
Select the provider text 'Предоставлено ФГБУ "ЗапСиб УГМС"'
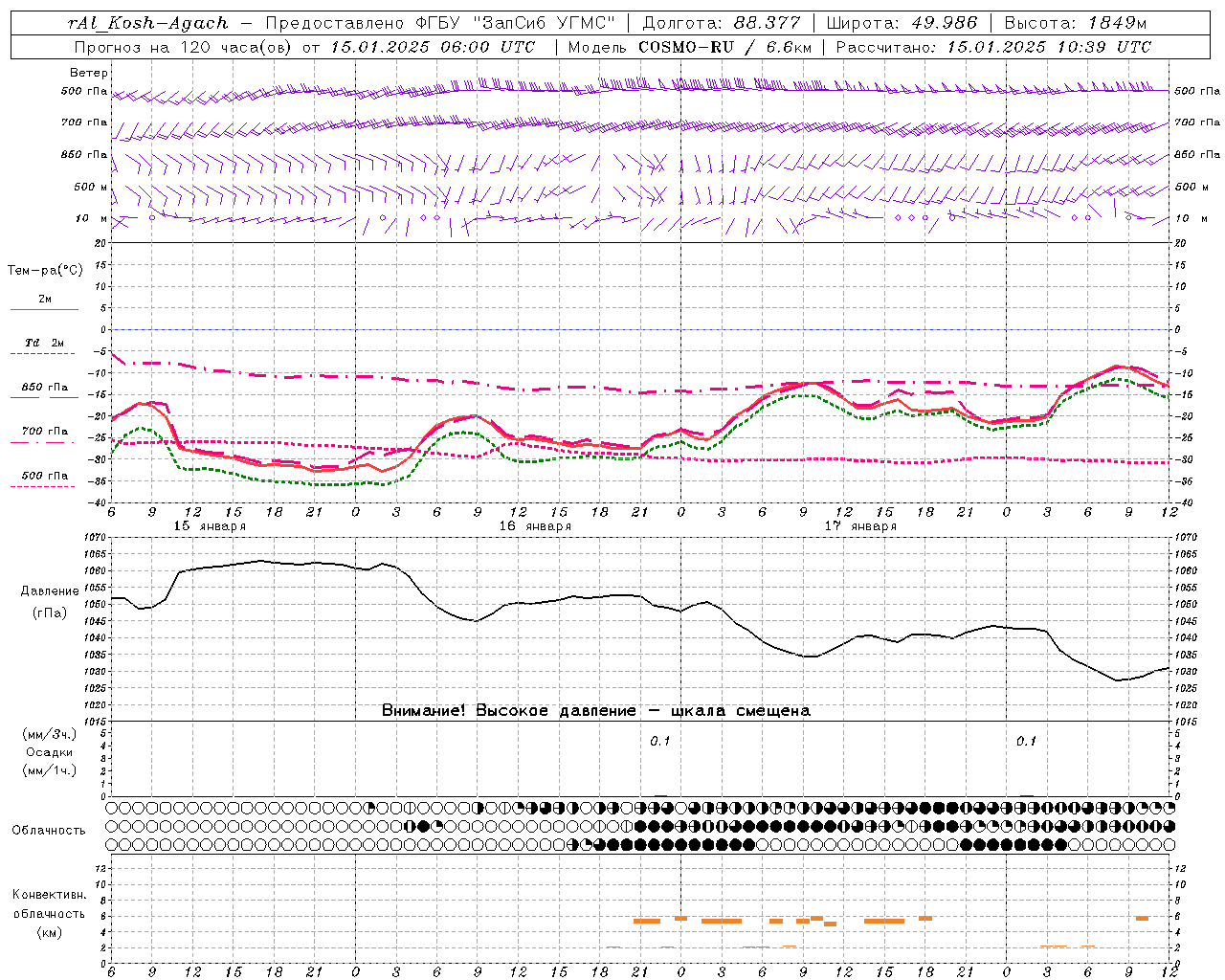pyautogui.click(x=440, y=23)
